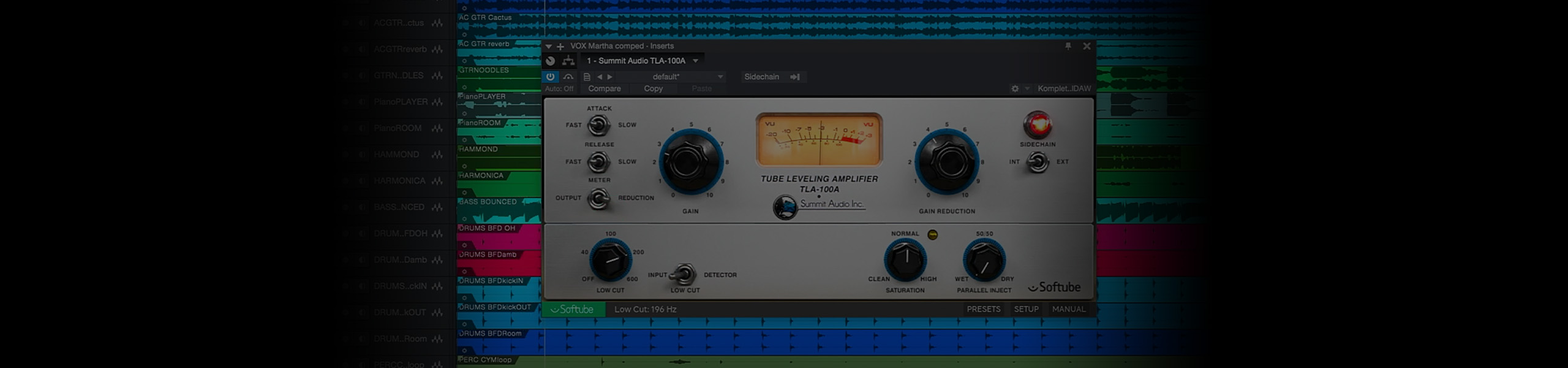Click the add insert plus icon
This screenshot has height=368, width=1568.
tap(560, 46)
